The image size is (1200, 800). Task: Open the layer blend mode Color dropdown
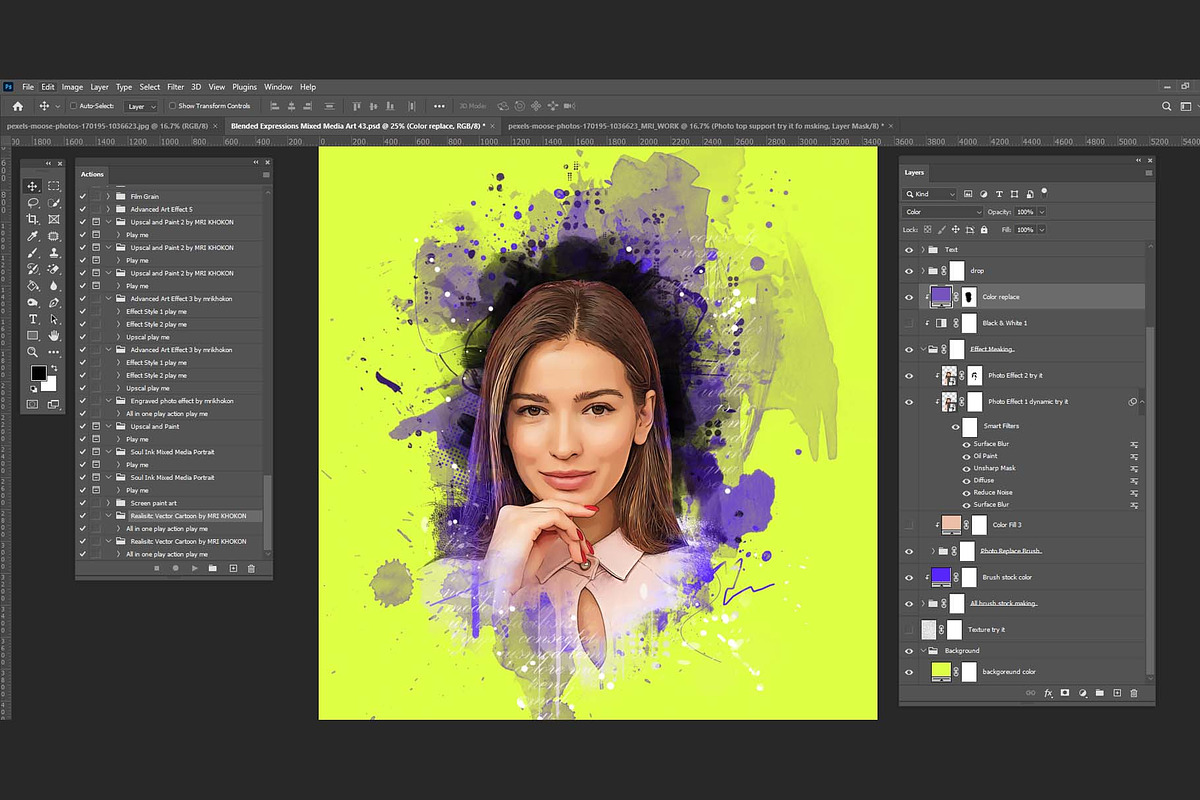(x=943, y=212)
